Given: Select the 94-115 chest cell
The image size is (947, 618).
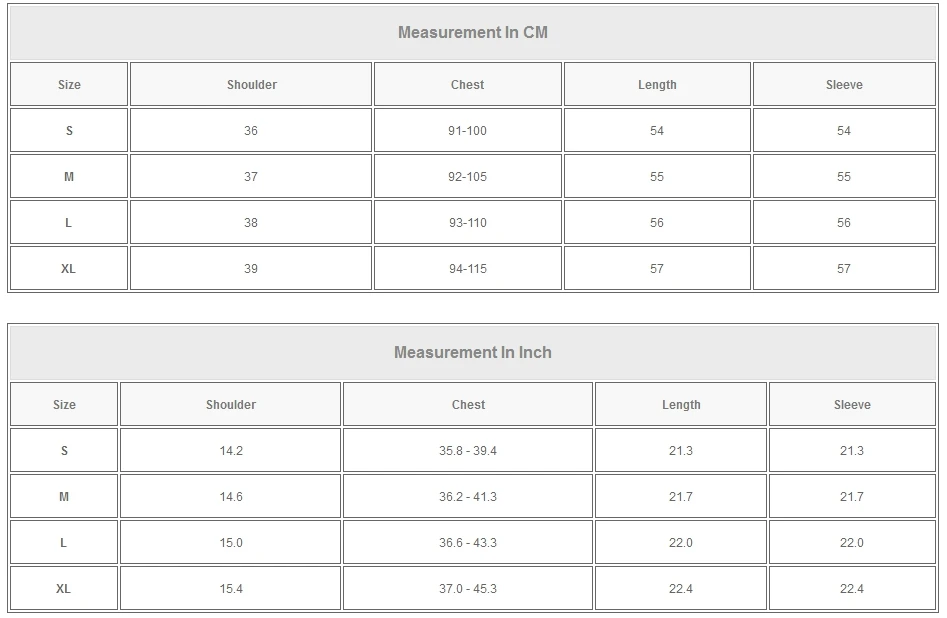Looking at the screenshot, I should click(467, 269).
